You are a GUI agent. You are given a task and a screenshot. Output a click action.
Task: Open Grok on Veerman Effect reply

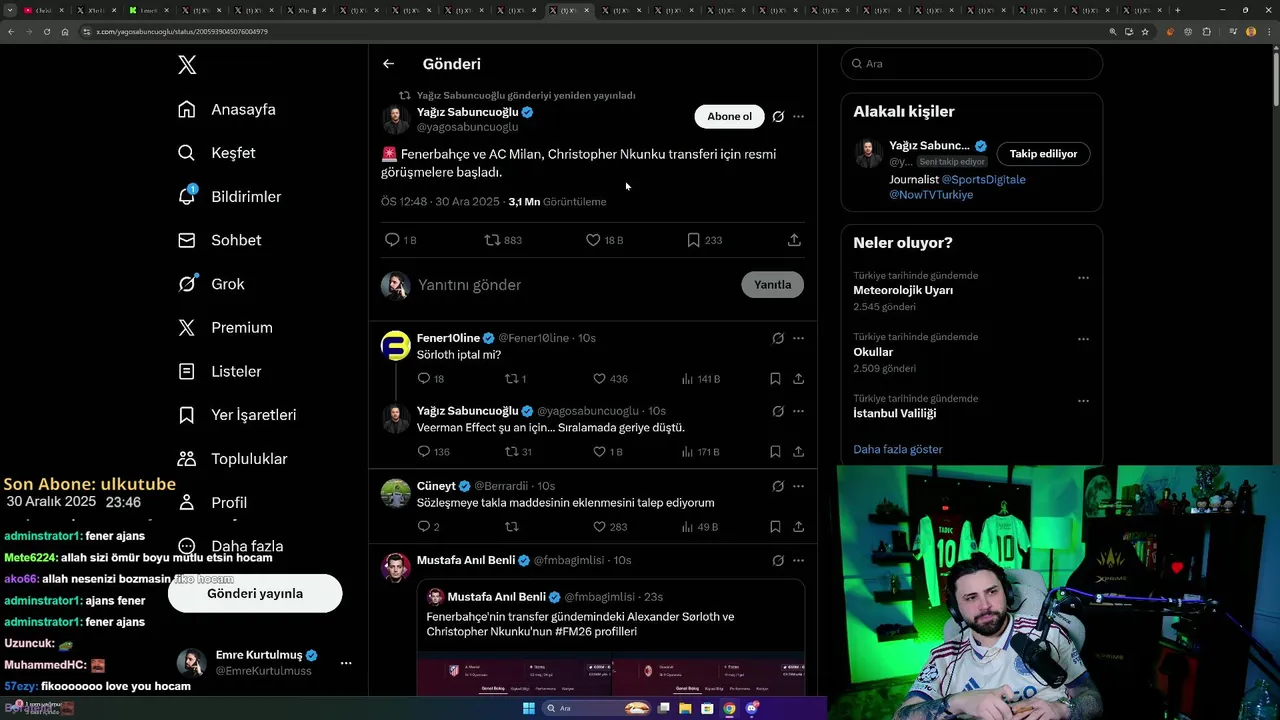[x=778, y=411]
